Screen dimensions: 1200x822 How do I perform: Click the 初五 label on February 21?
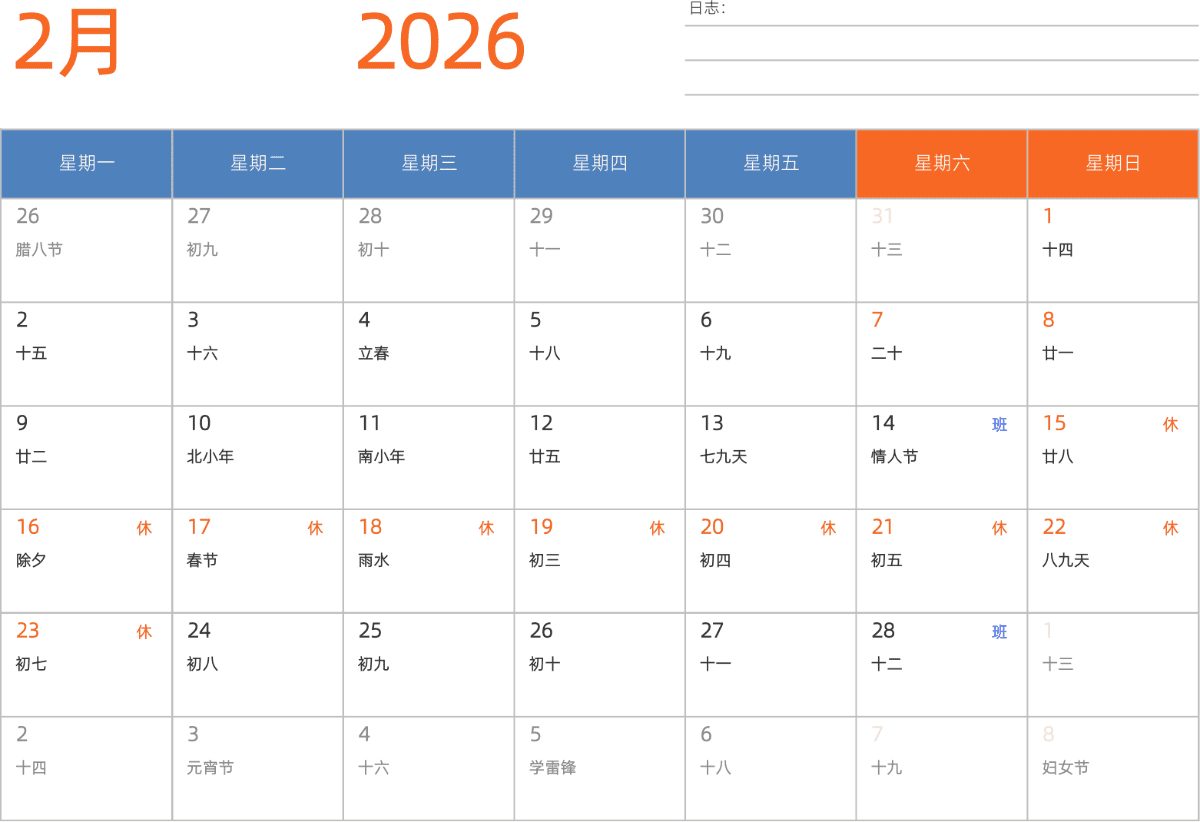tap(886, 560)
